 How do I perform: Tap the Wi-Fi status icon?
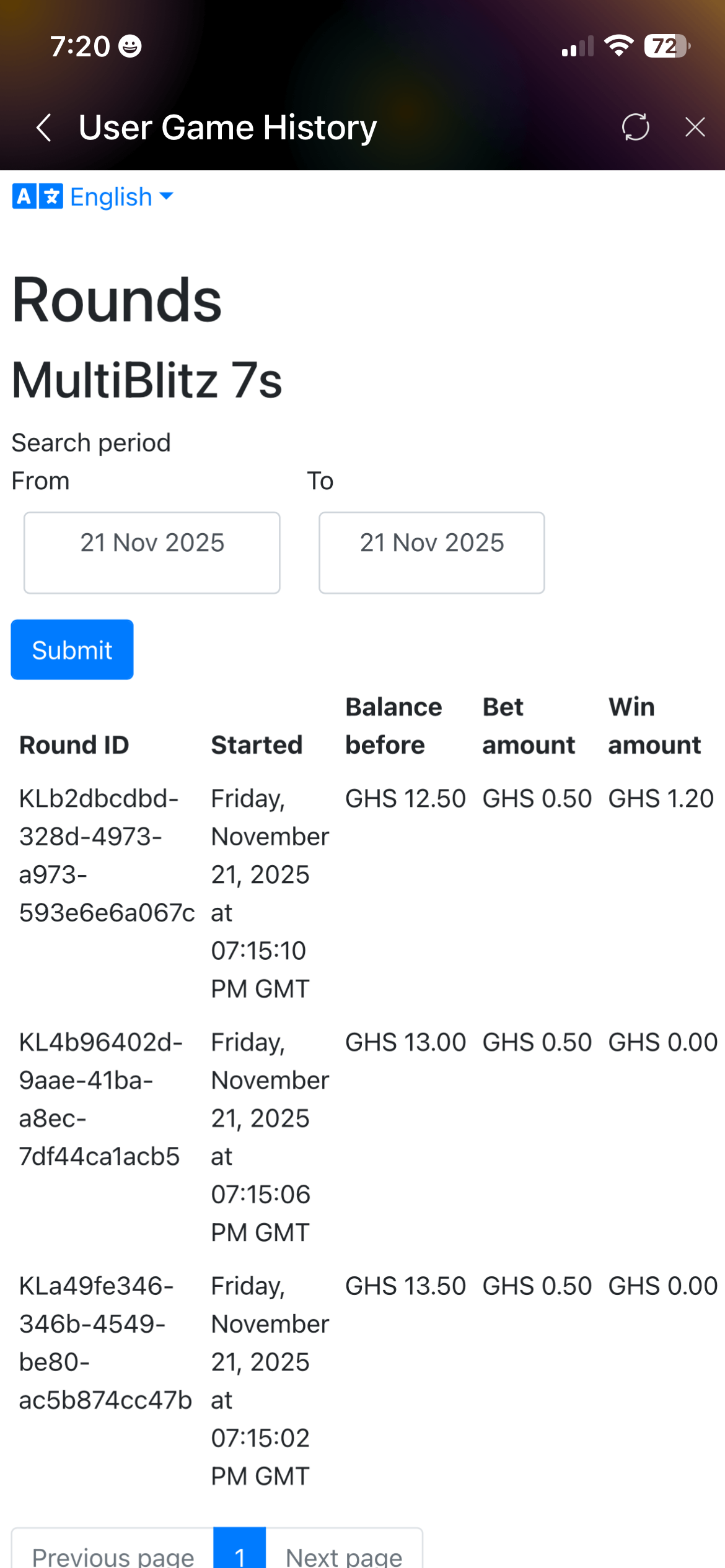click(x=618, y=46)
